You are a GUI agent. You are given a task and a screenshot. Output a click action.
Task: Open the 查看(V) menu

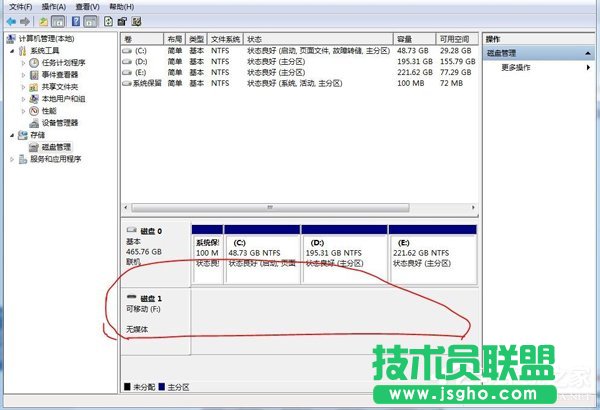point(86,6)
